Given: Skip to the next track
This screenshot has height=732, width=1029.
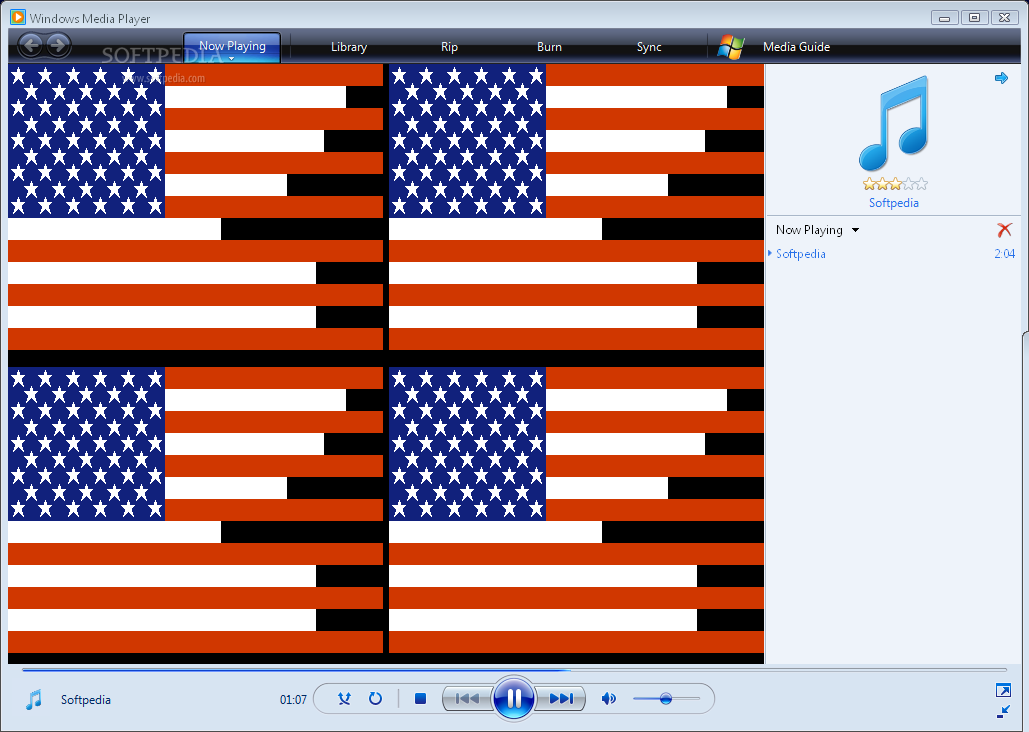Looking at the screenshot, I should [x=560, y=699].
